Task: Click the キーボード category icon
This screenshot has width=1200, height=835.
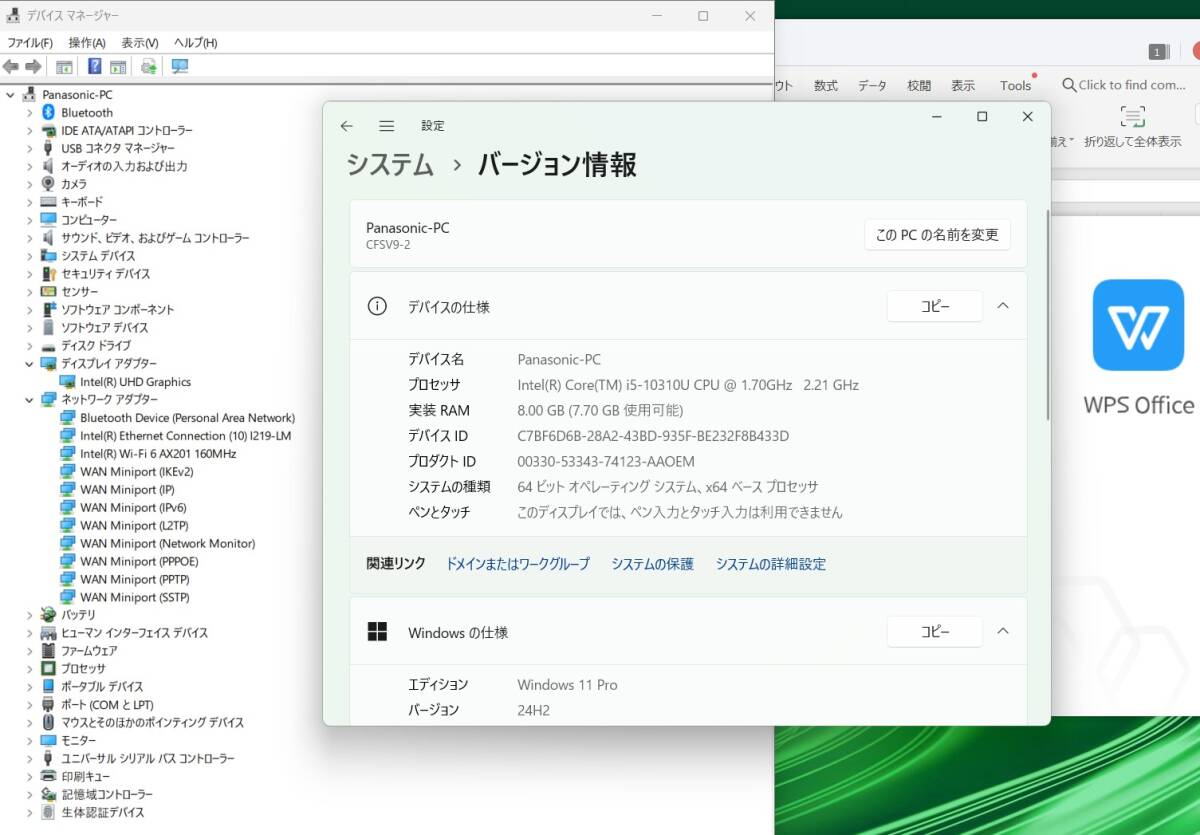Action: 48,202
